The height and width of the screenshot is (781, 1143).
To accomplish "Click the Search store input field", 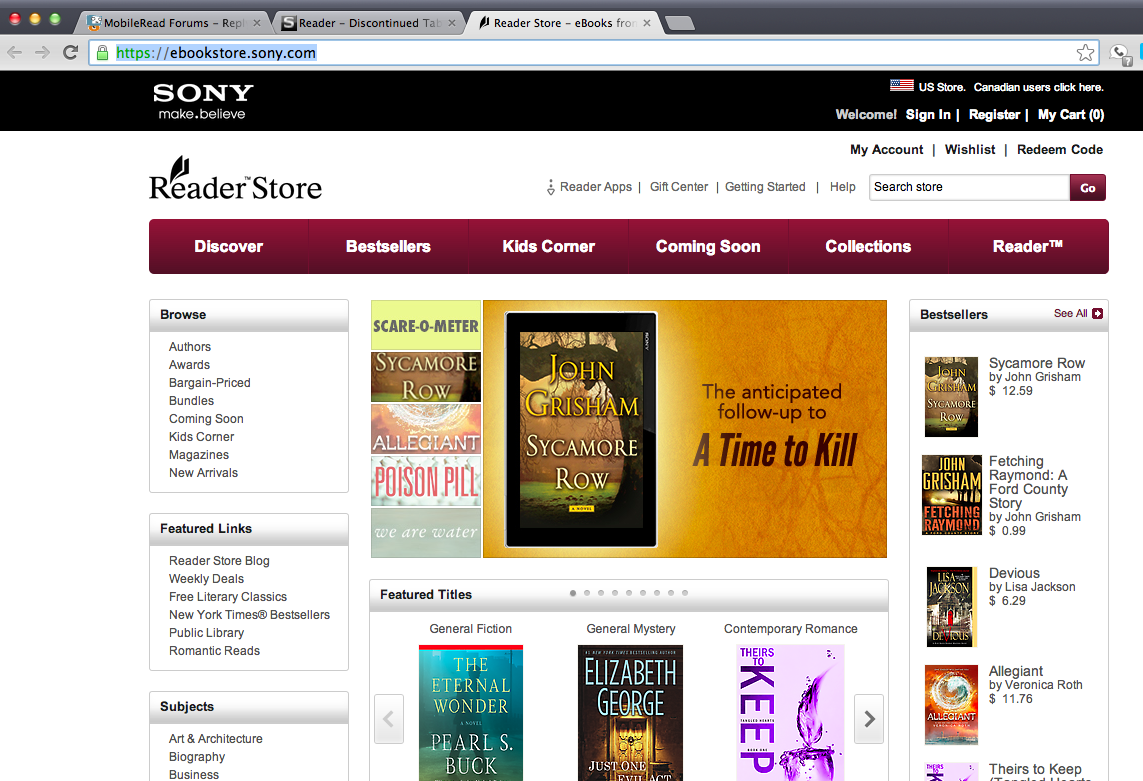I will tap(970, 187).
